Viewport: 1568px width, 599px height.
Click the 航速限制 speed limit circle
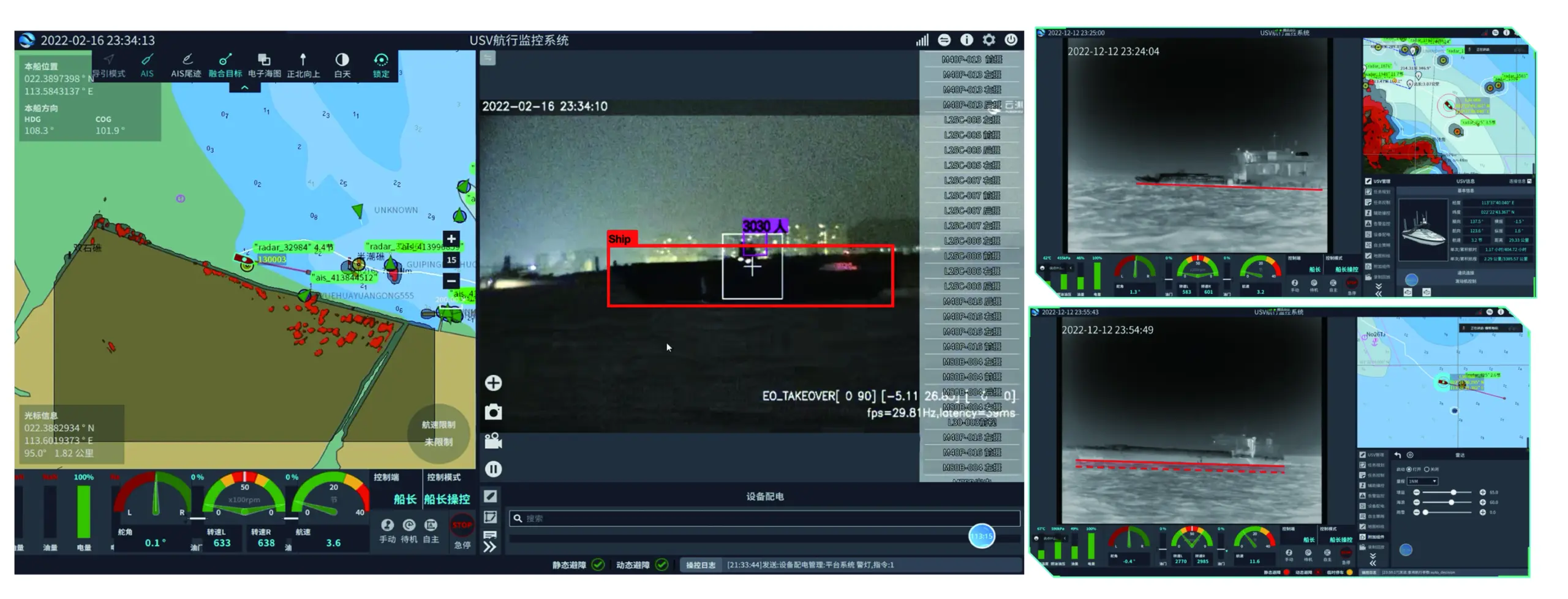[439, 434]
